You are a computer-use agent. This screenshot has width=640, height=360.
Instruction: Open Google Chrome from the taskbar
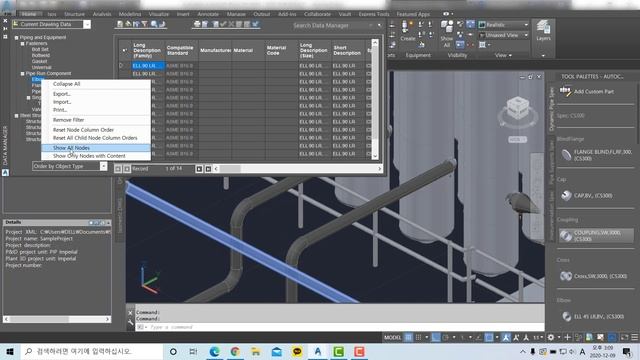point(235,351)
